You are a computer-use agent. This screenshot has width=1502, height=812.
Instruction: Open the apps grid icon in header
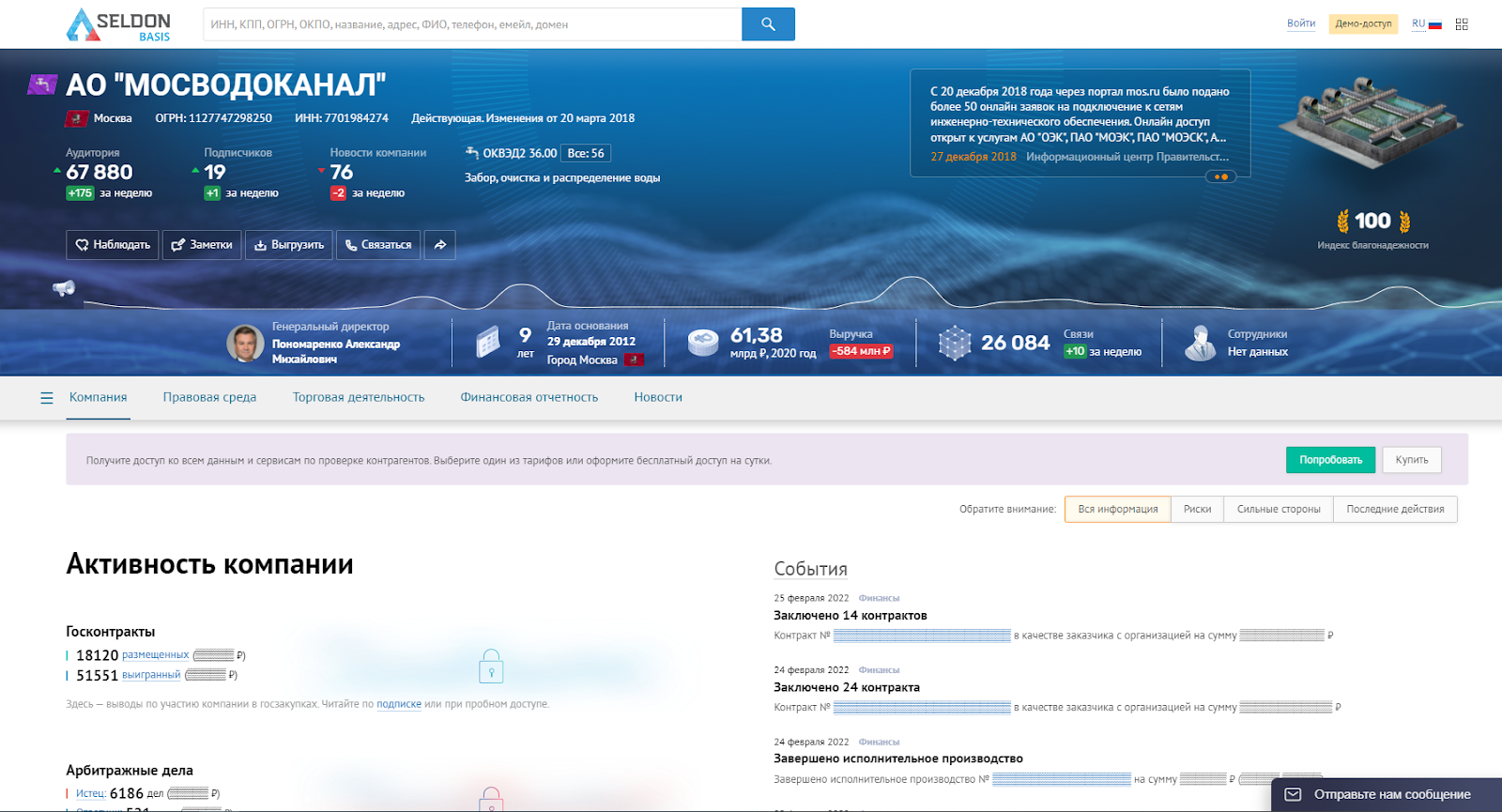(1462, 24)
